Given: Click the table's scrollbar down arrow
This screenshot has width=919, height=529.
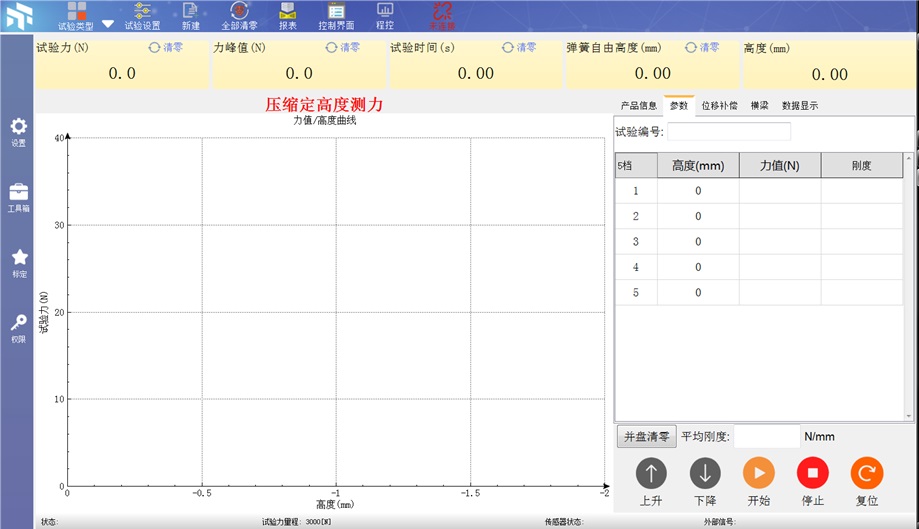Looking at the screenshot, I should pyautogui.click(x=909, y=415).
